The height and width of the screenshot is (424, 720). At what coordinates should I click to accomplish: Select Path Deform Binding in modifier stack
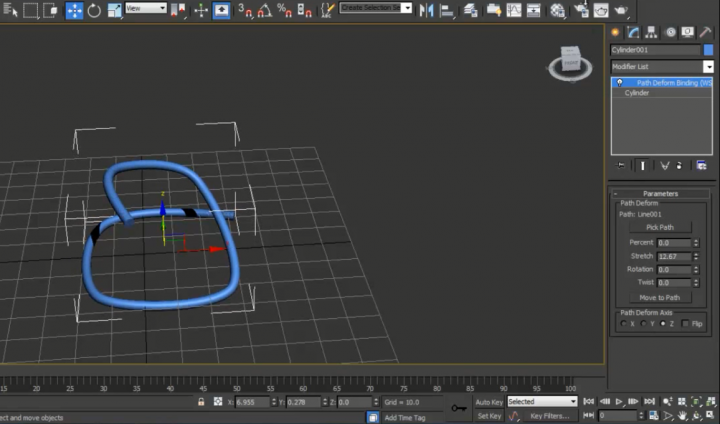tap(672, 83)
